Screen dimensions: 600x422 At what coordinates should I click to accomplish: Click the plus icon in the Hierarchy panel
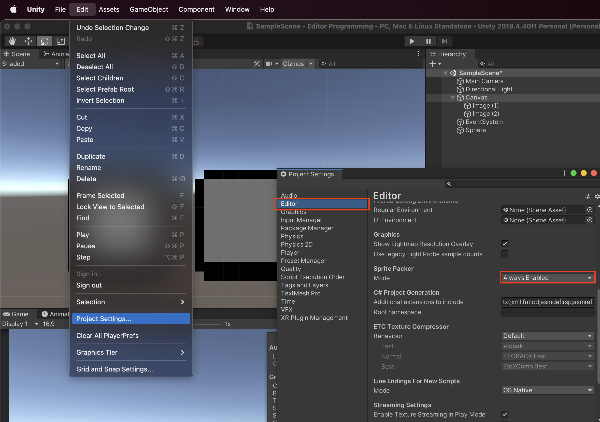432,64
